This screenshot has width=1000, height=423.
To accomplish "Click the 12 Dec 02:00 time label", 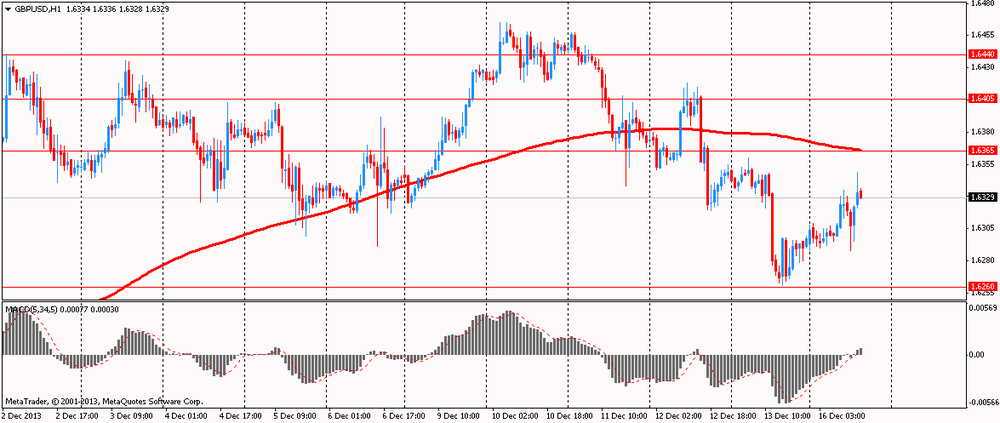I will pos(679,415).
